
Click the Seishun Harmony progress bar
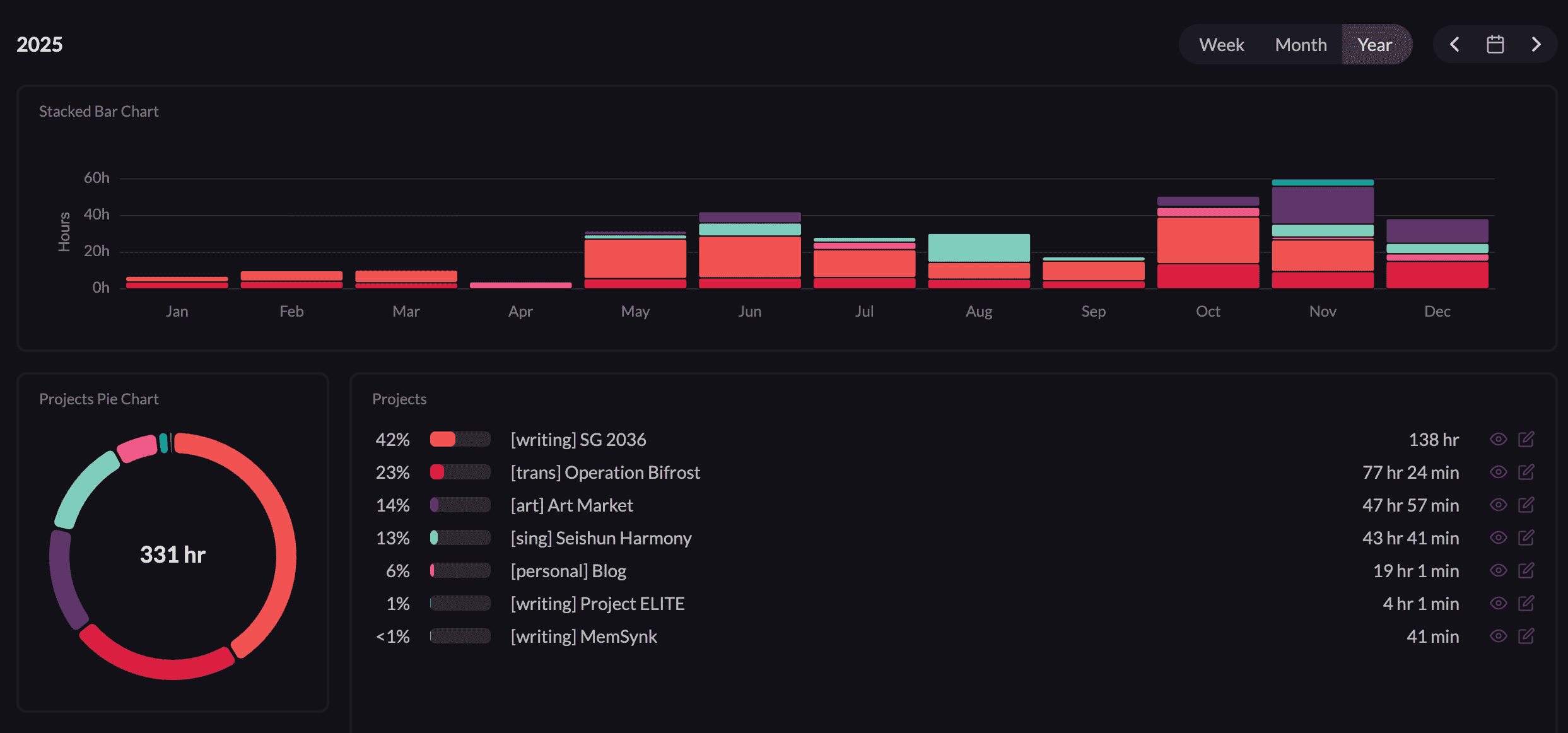click(460, 537)
